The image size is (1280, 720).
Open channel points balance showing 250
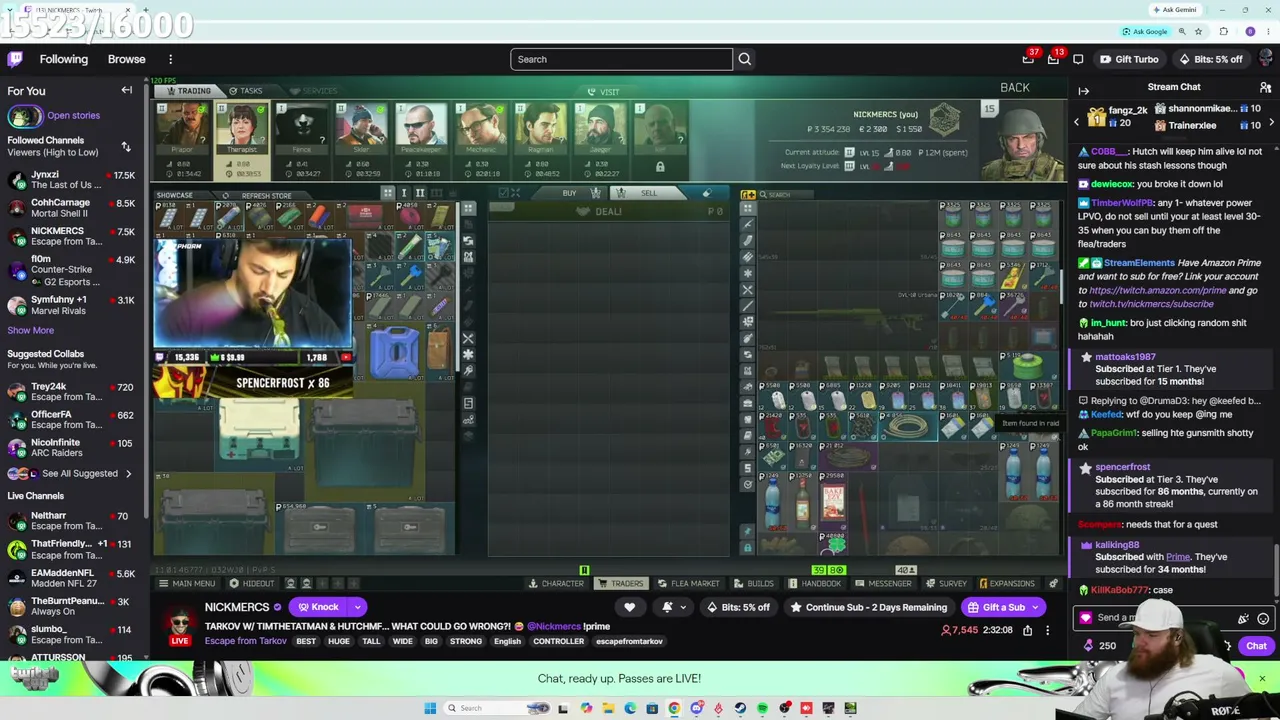click(1098, 646)
